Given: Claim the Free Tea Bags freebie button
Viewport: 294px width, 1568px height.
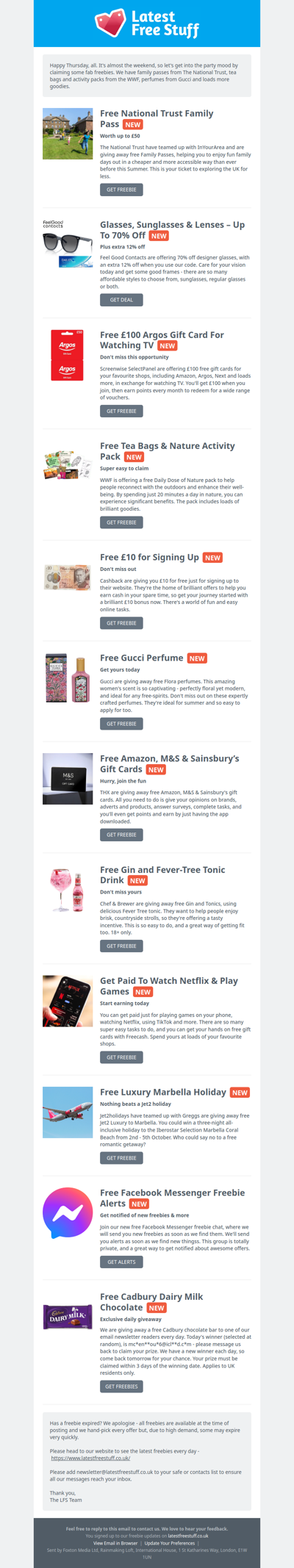Looking at the screenshot, I should [121, 522].
